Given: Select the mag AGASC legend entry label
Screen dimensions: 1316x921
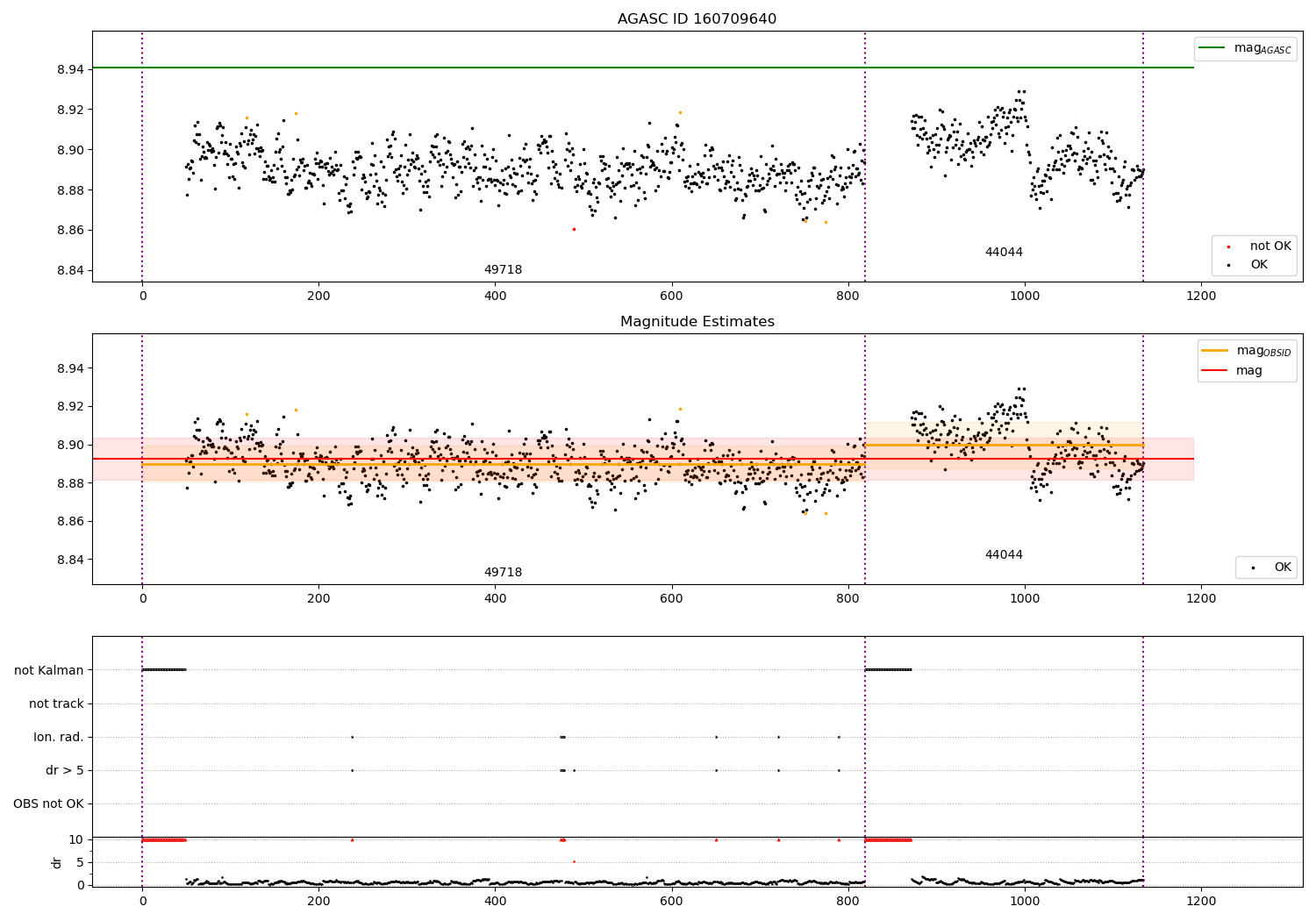Looking at the screenshot, I should pyautogui.click(x=1262, y=48).
